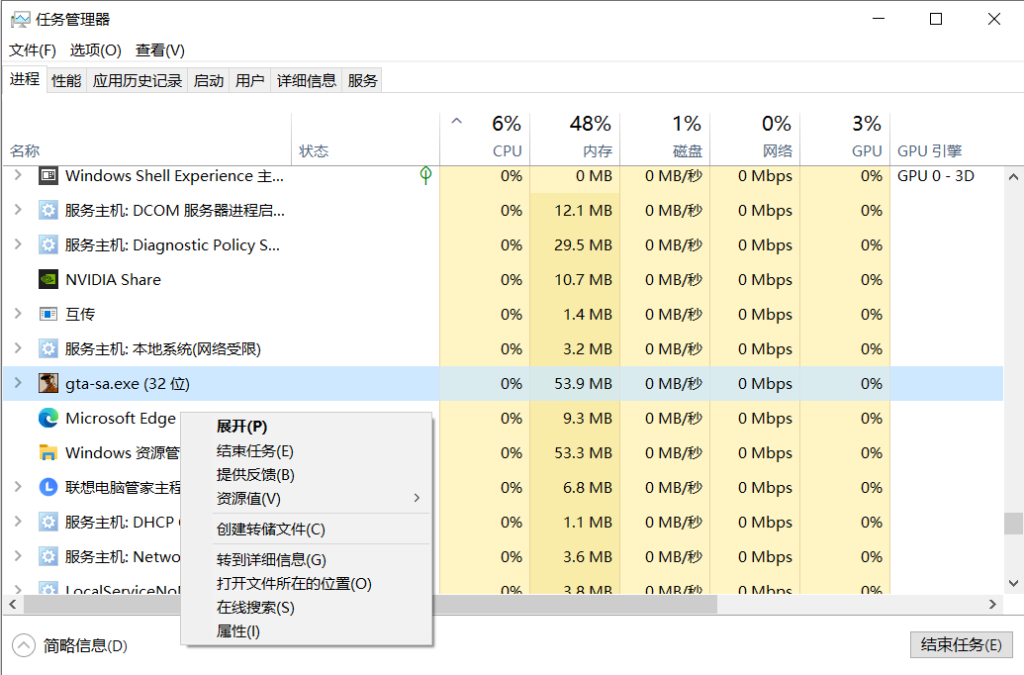Switch to the 性能 tab
The width and height of the screenshot is (1024, 675).
(x=65, y=80)
